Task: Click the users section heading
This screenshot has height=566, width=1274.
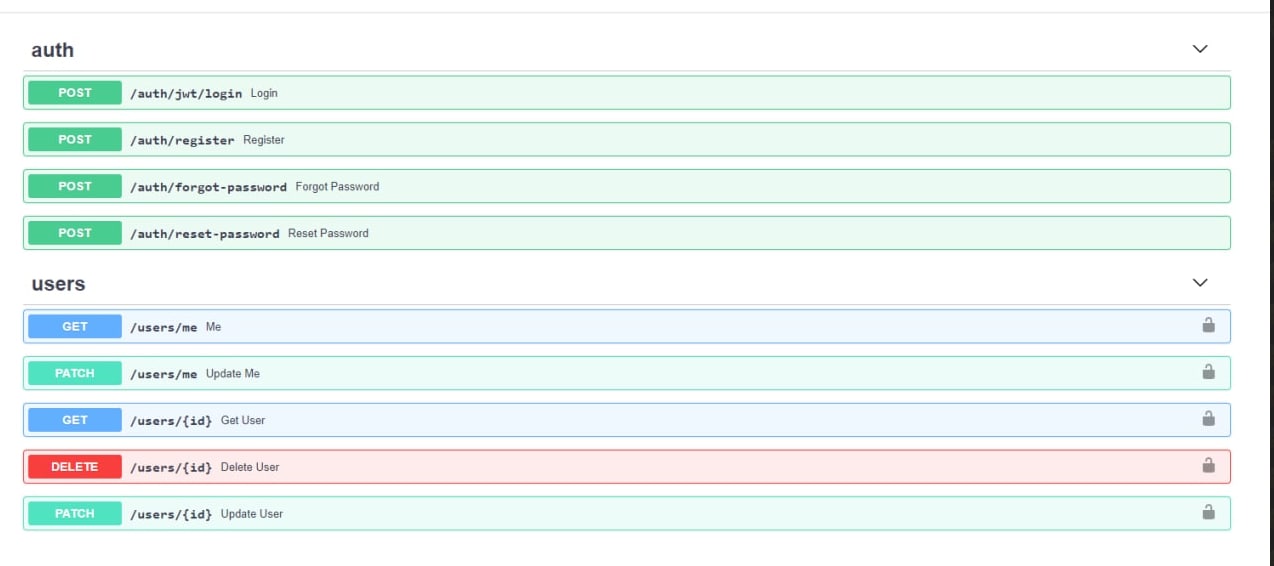Action: (58, 284)
